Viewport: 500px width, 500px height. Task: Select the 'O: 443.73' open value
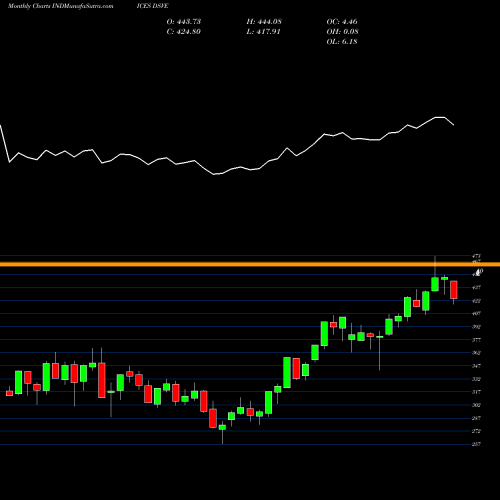click(184, 22)
